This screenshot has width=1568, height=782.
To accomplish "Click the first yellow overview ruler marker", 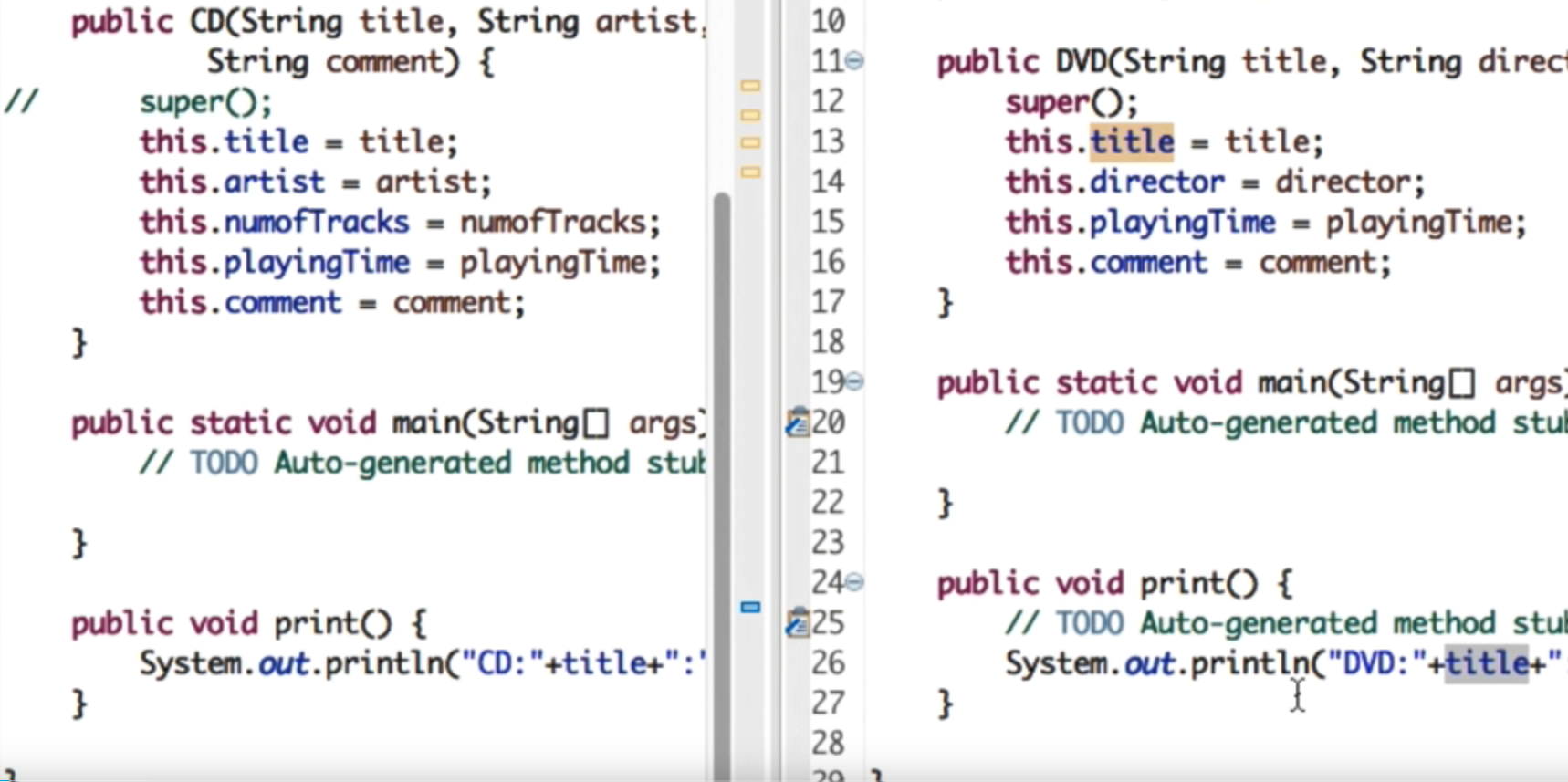I will click(750, 86).
